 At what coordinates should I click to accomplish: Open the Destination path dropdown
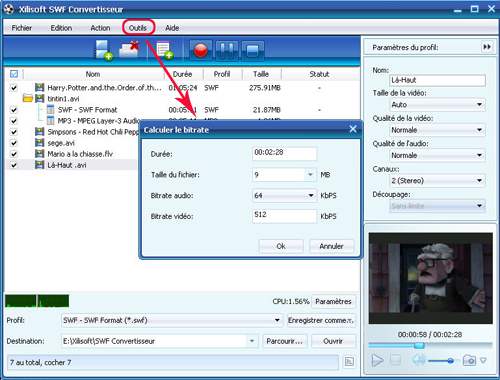point(252,341)
